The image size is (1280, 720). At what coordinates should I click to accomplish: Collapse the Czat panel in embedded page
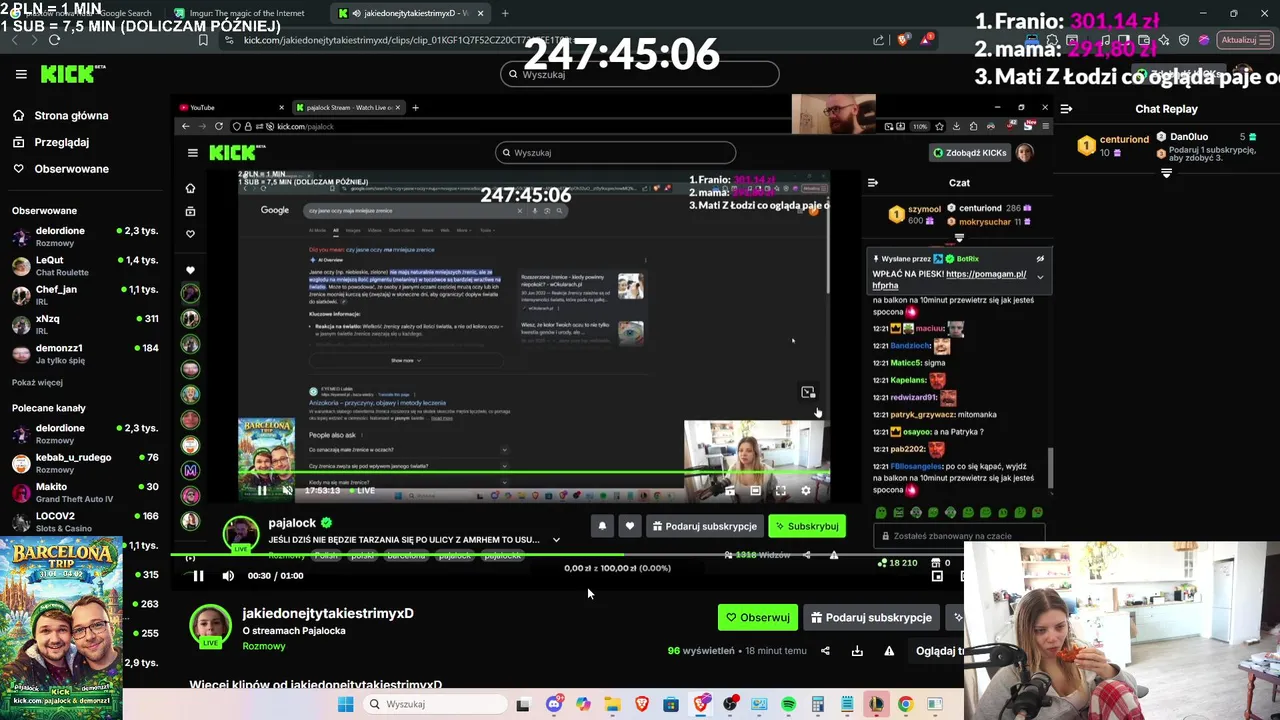click(x=873, y=183)
